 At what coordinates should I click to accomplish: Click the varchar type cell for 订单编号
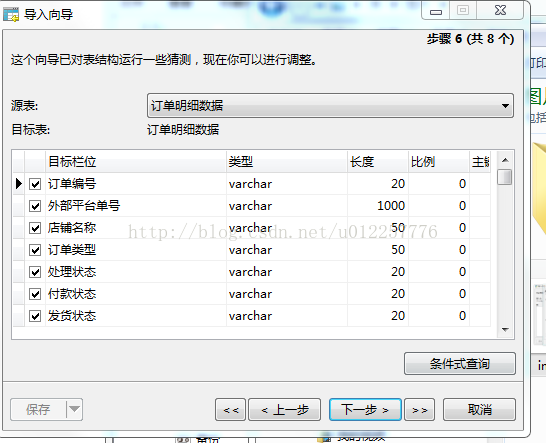coord(287,184)
